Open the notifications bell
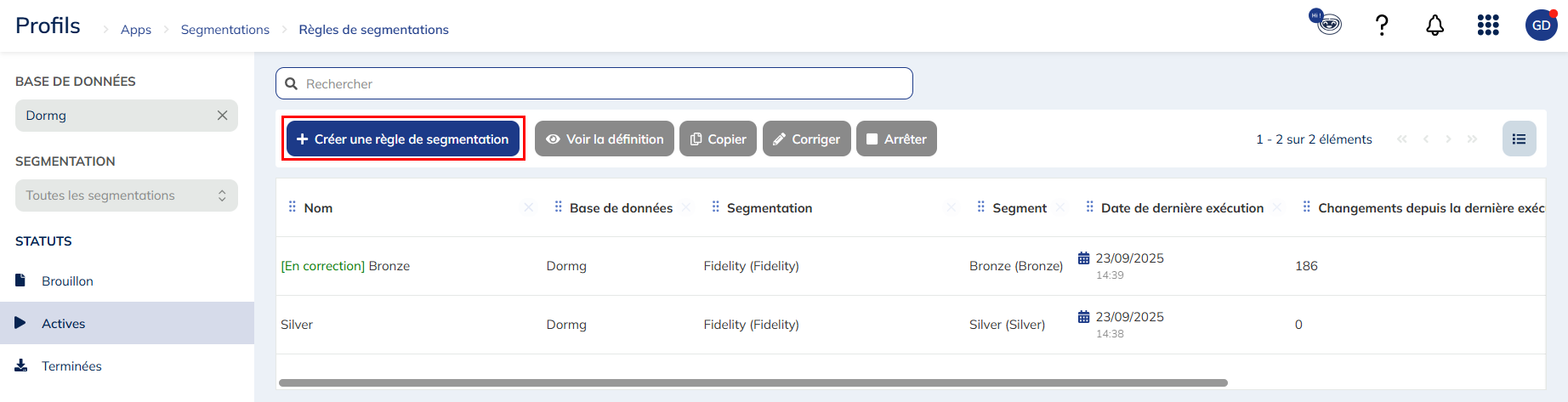1568x402 pixels. (1434, 25)
